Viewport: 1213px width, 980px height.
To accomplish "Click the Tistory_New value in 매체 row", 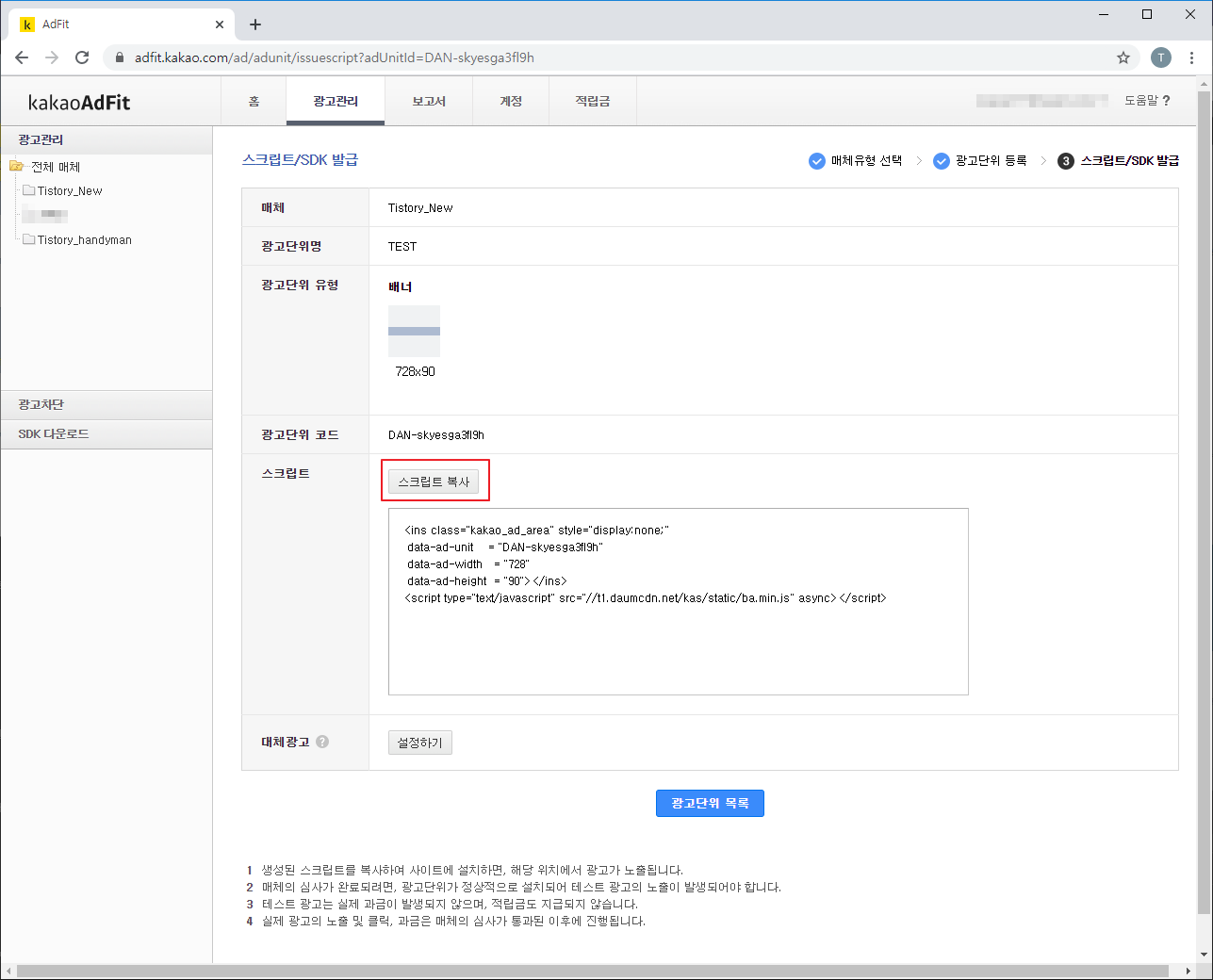I will [x=420, y=207].
